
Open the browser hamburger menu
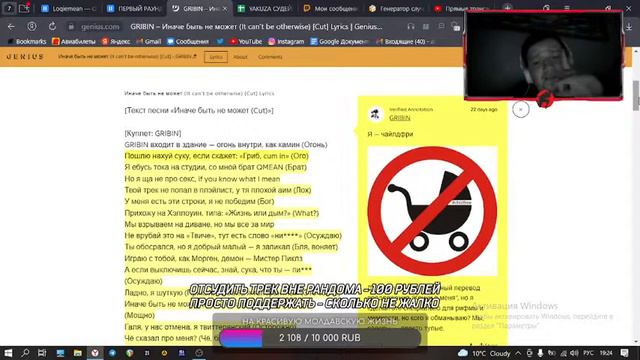click(567, 8)
